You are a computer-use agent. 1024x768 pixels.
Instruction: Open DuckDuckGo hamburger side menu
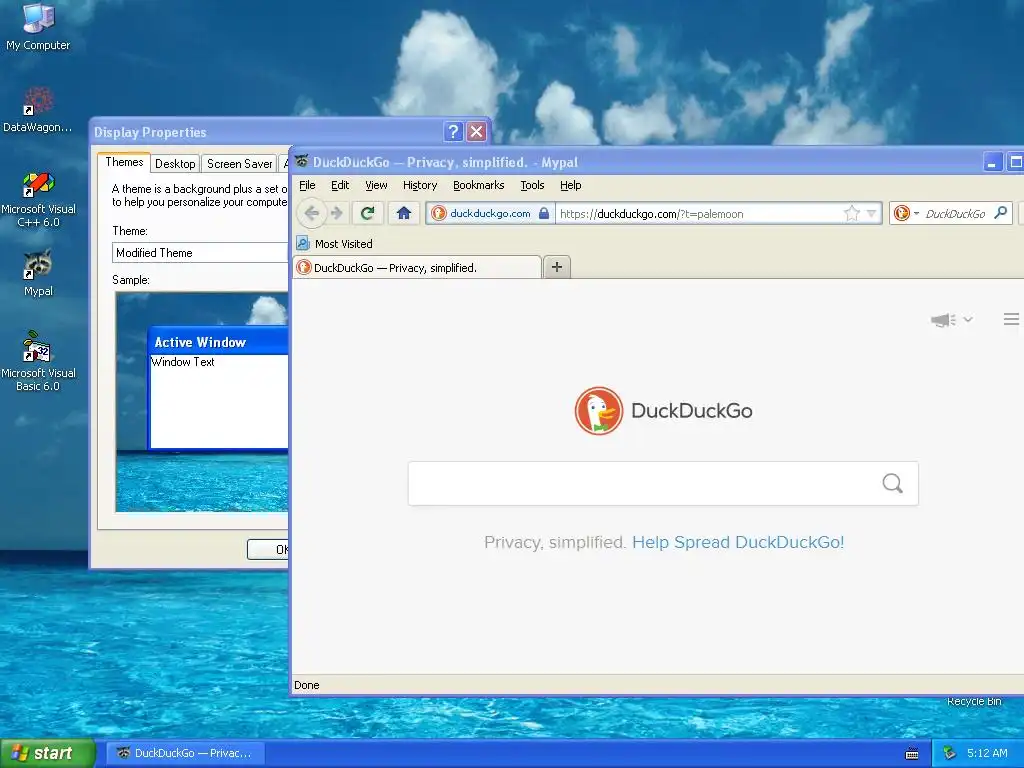(x=1011, y=319)
